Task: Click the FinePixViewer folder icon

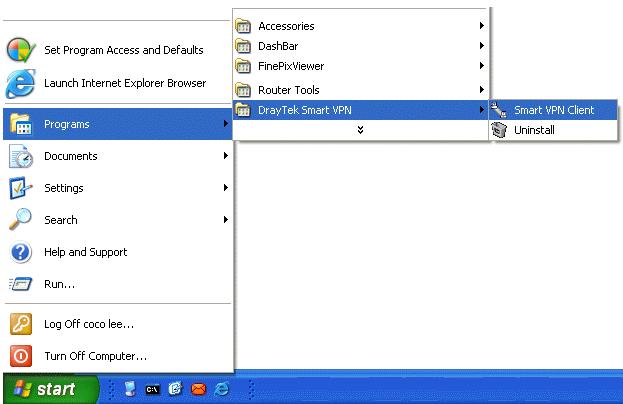Action: pos(243,66)
